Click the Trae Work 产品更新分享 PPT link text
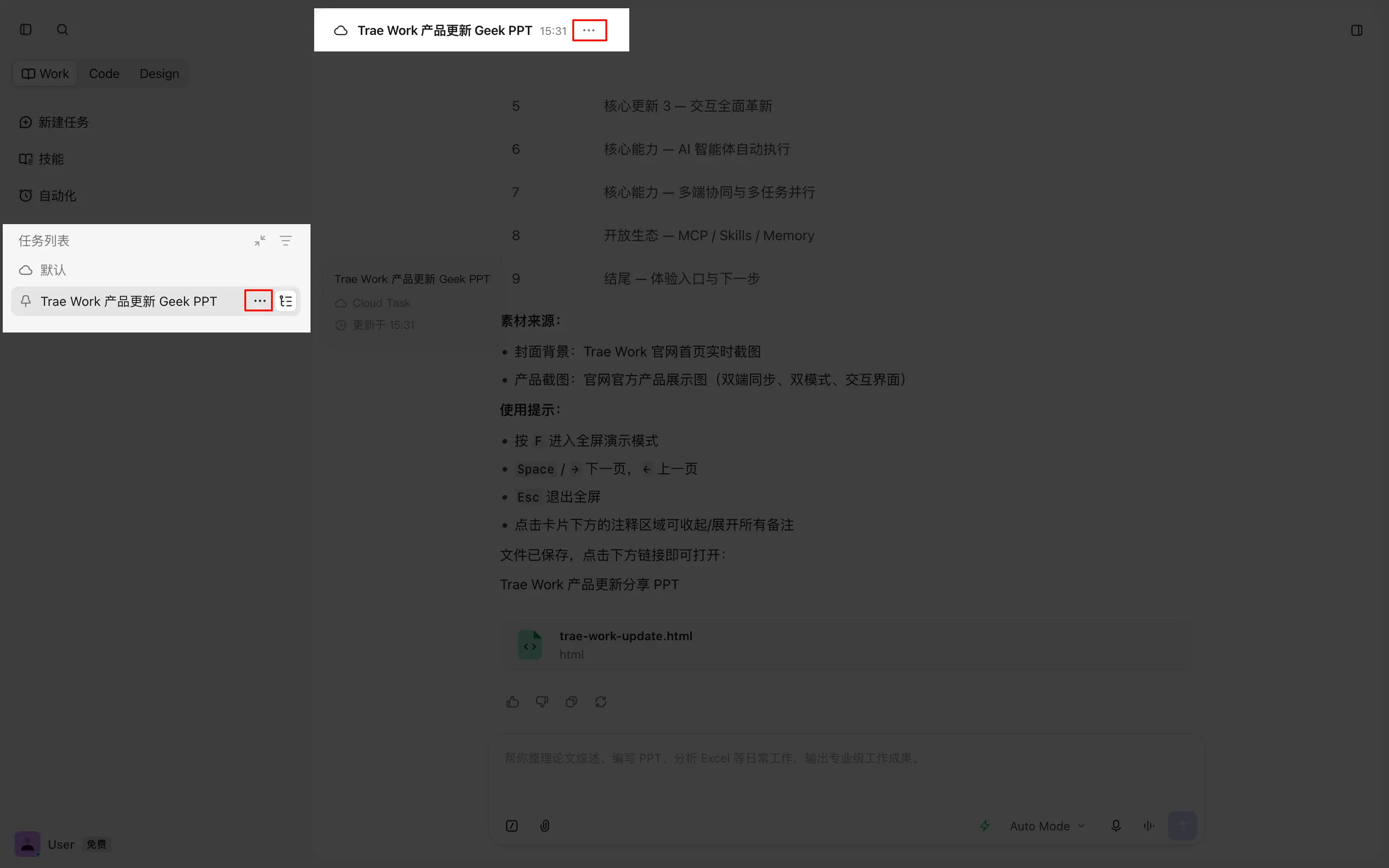 pos(589,584)
